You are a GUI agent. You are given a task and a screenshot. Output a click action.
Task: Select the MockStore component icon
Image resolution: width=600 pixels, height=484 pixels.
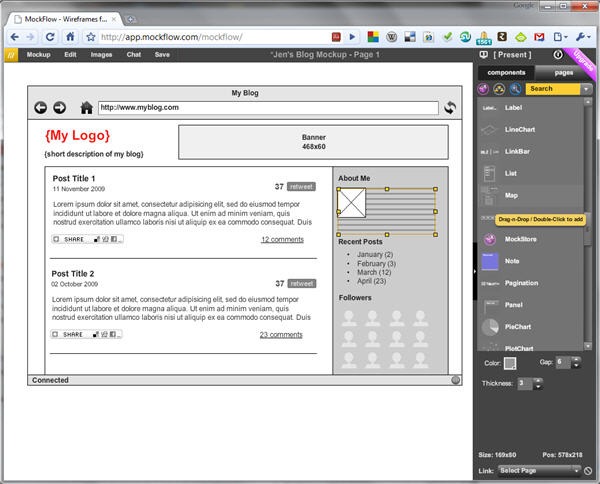point(489,240)
